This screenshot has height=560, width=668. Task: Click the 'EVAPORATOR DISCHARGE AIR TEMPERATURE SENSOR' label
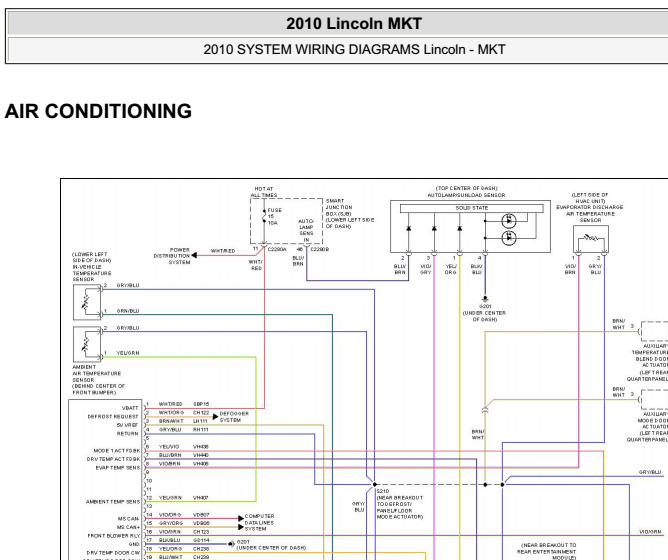click(590, 214)
